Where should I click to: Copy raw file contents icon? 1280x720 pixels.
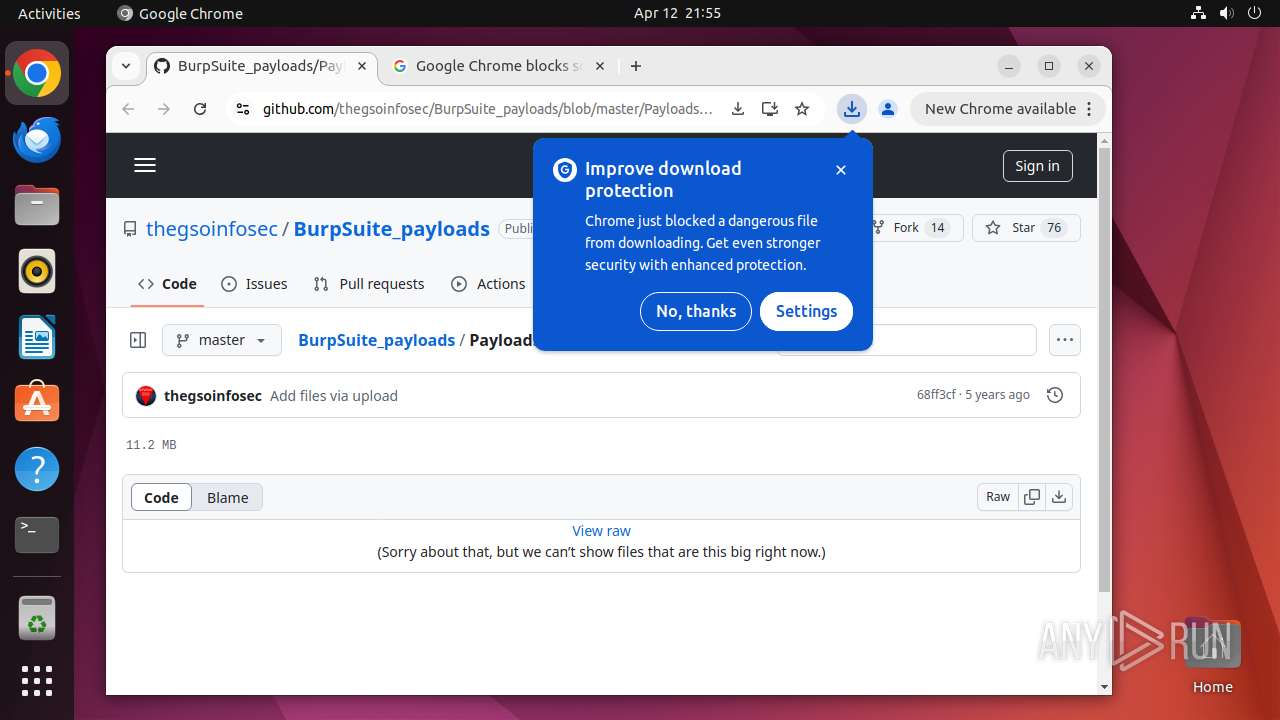coord(1032,497)
